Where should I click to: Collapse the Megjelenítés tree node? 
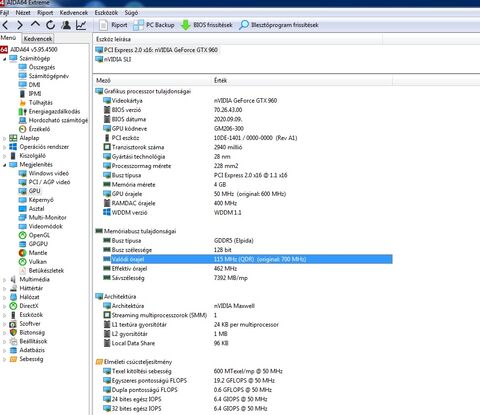coord(5,165)
